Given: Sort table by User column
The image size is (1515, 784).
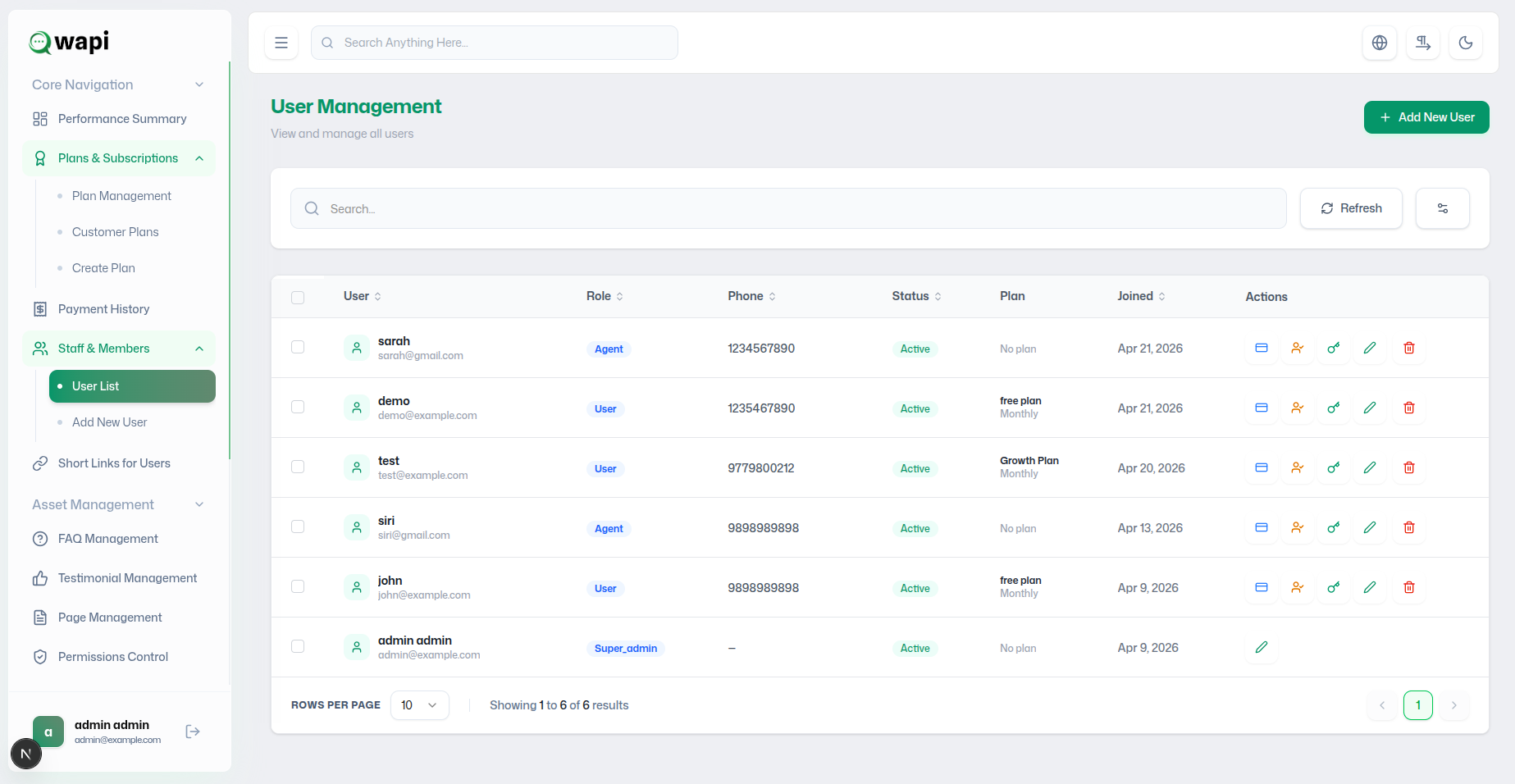Looking at the screenshot, I should 363,296.
